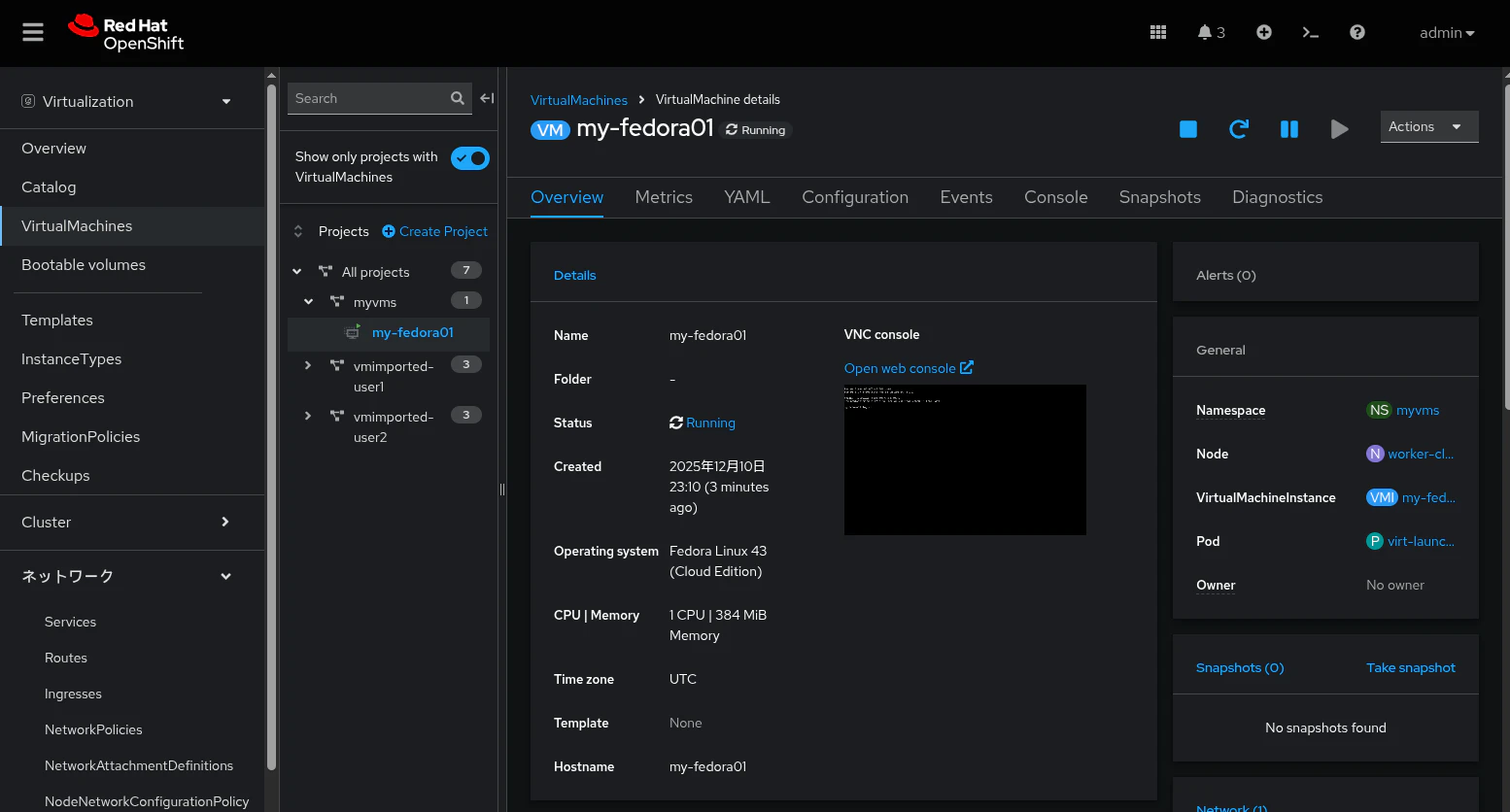Open the Events tab
Screen dimensions: 1510x812
(967, 197)
